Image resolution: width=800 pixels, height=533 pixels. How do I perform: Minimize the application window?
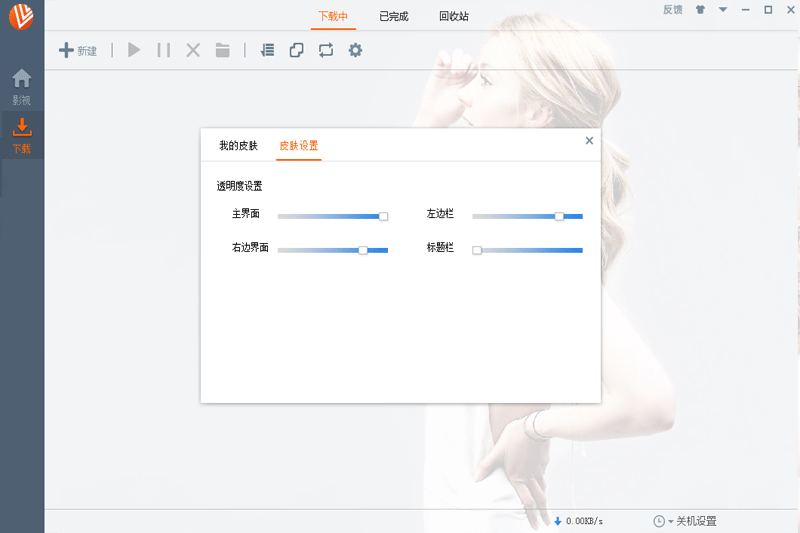coord(745,10)
